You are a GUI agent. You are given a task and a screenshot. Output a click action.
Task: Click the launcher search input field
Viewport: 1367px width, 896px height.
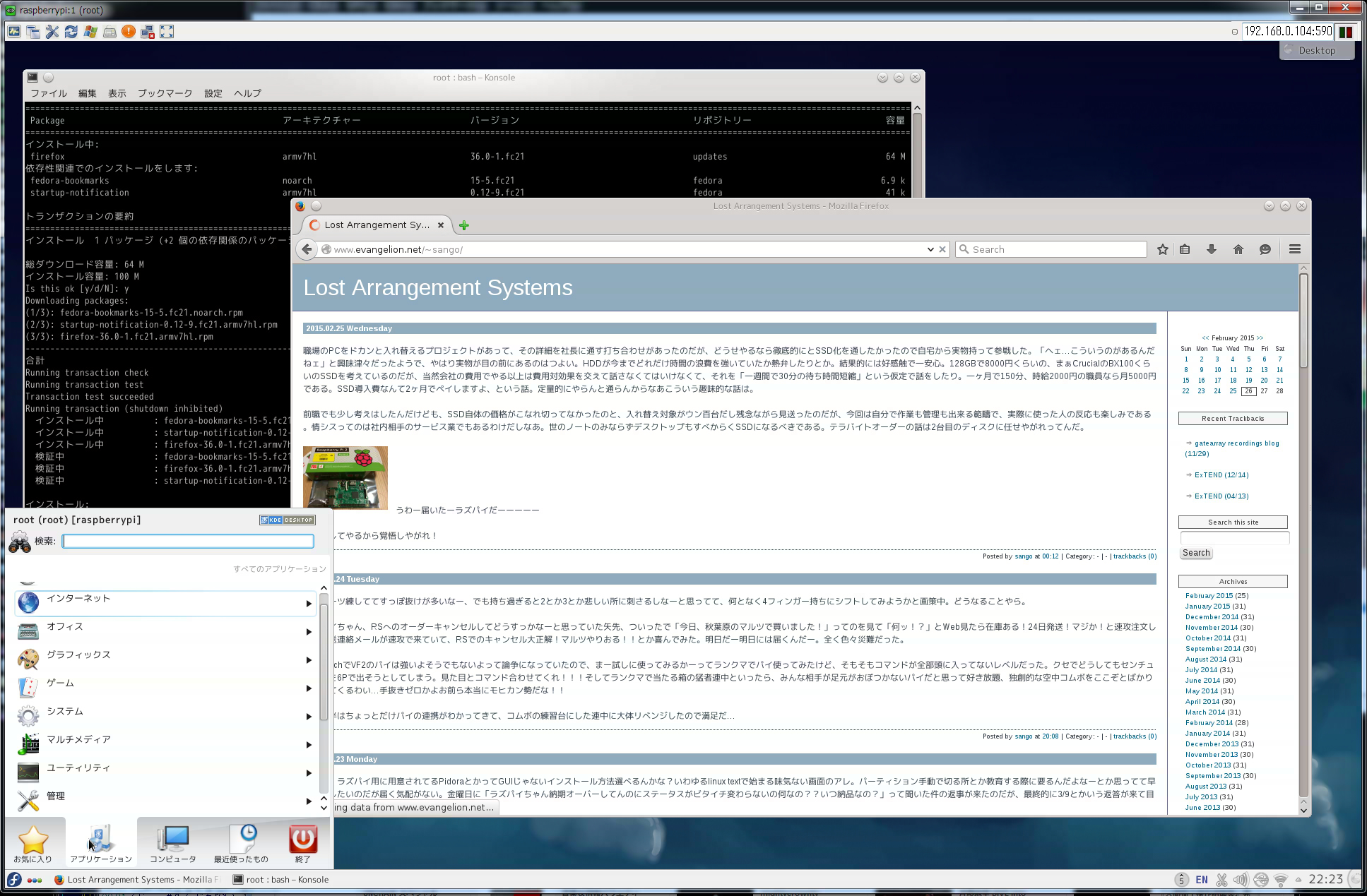point(188,541)
